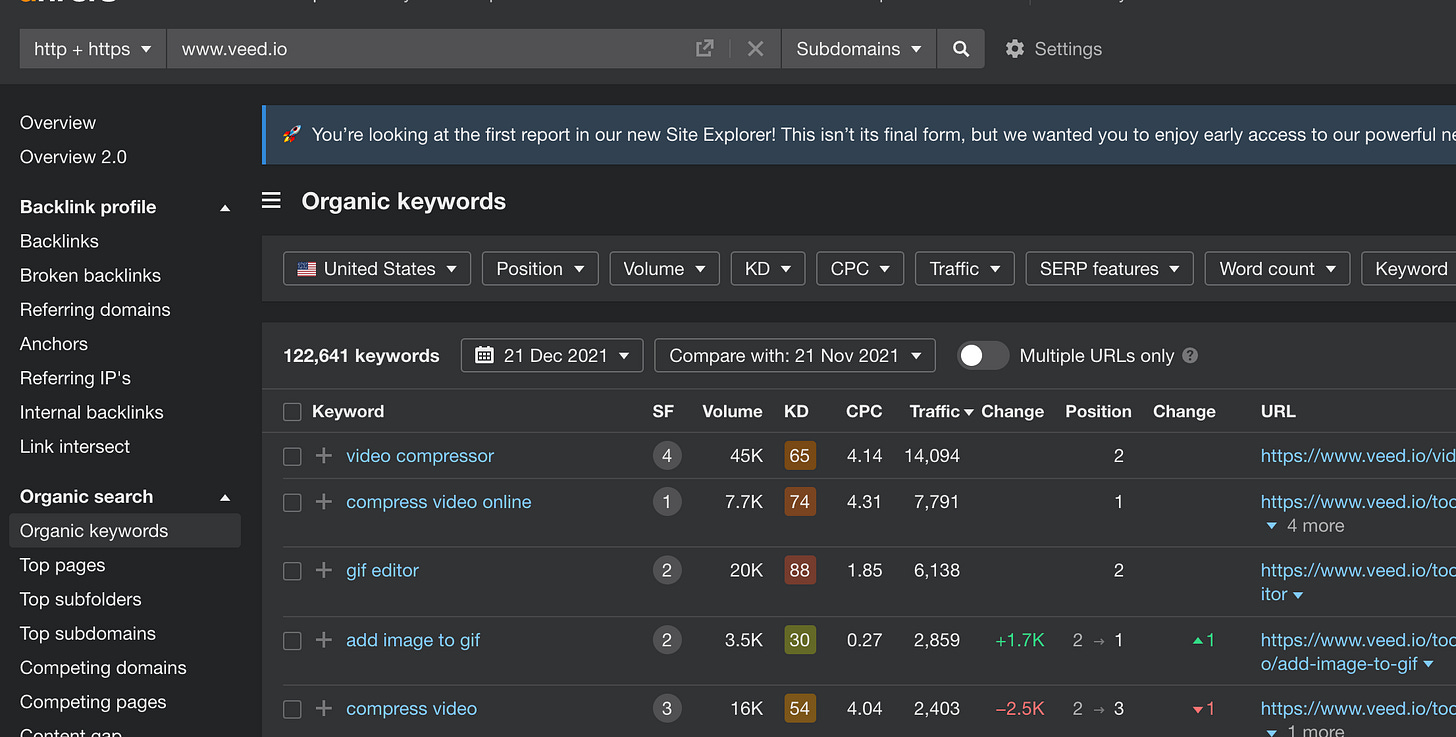This screenshot has width=1456, height=737.
Task: Toggle Multiple URLs only switch
Action: point(983,356)
